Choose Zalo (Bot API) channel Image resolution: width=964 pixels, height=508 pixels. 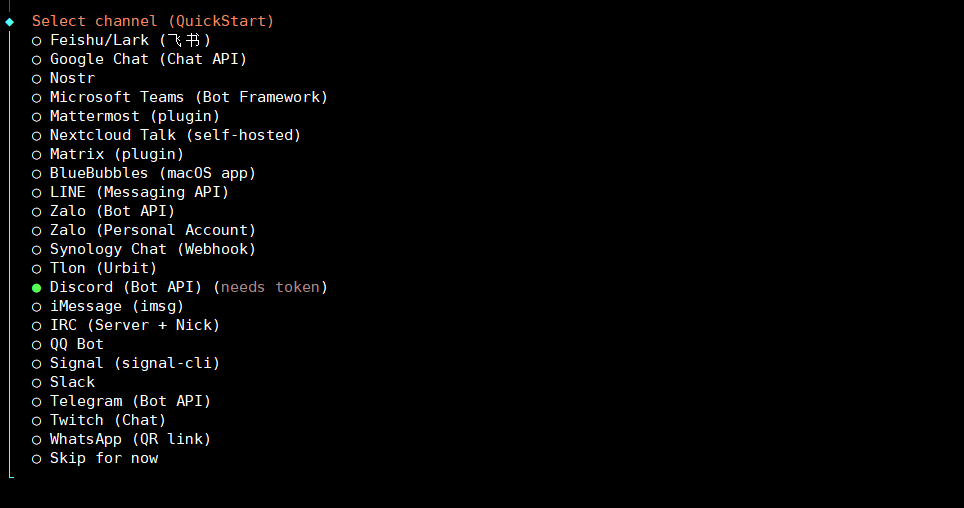click(112, 211)
